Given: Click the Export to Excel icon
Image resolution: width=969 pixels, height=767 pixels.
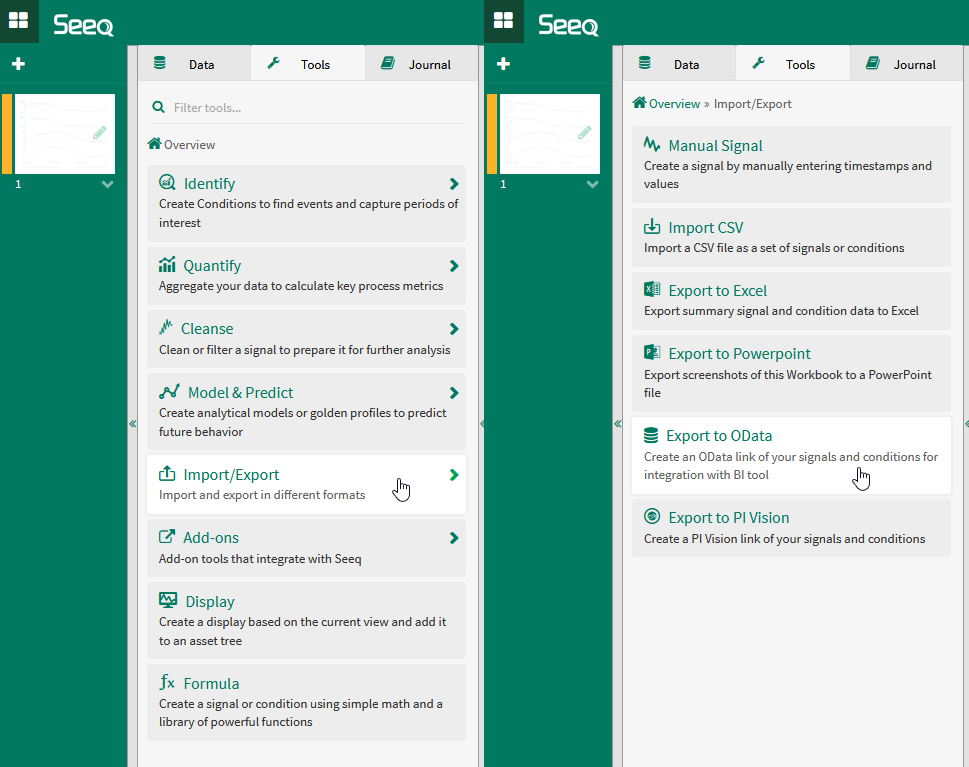Looking at the screenshot, I should point(652,290).
